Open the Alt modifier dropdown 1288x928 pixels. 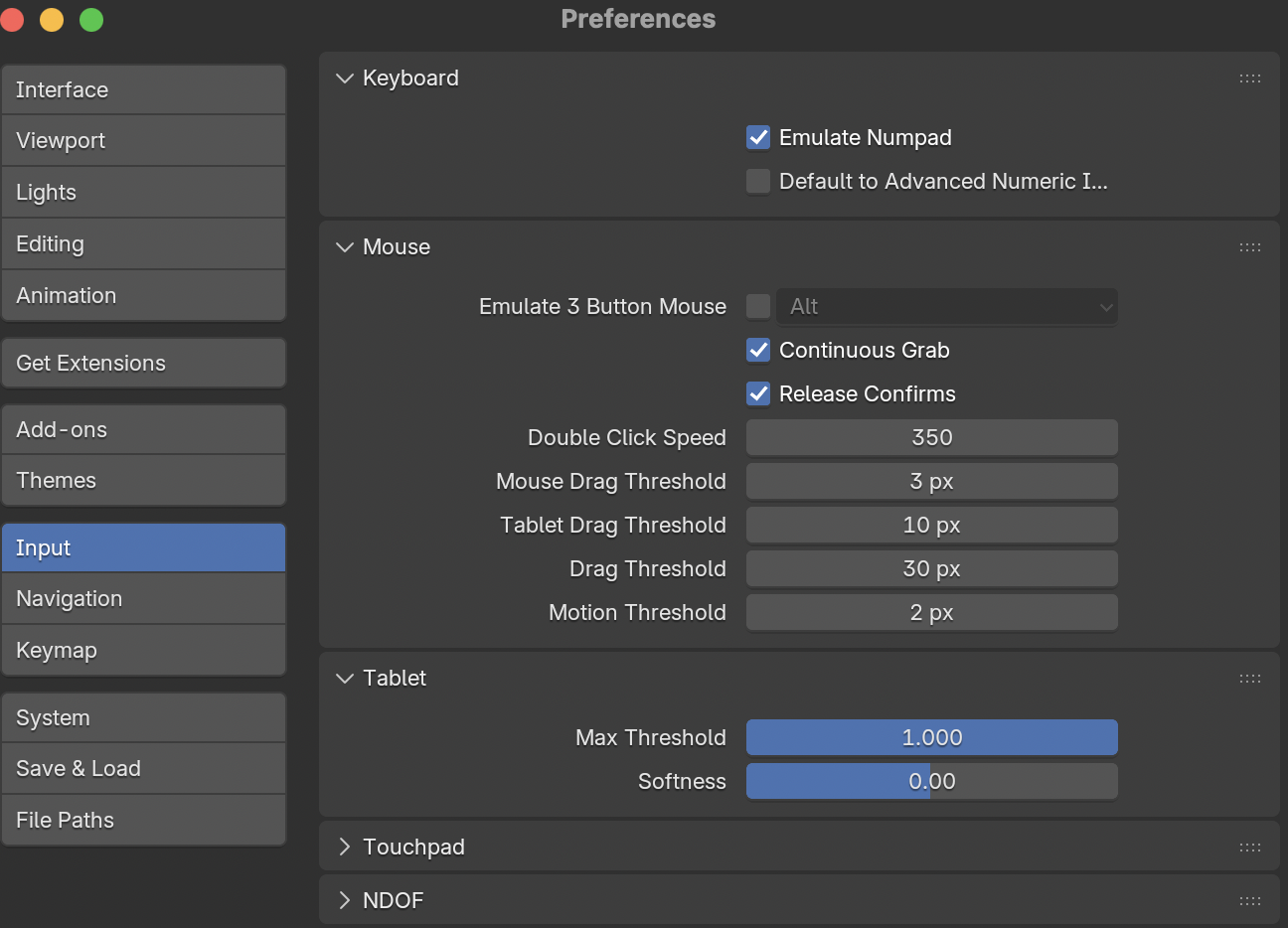click(946, 307)
